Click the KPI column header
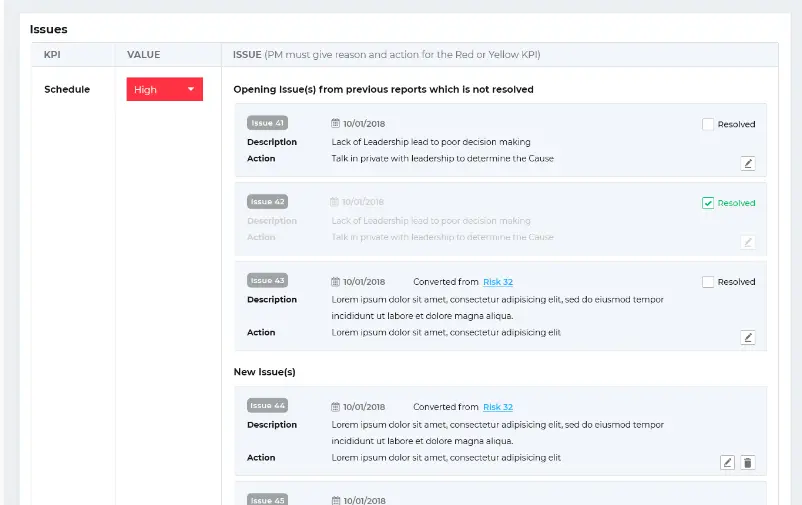 52,55
